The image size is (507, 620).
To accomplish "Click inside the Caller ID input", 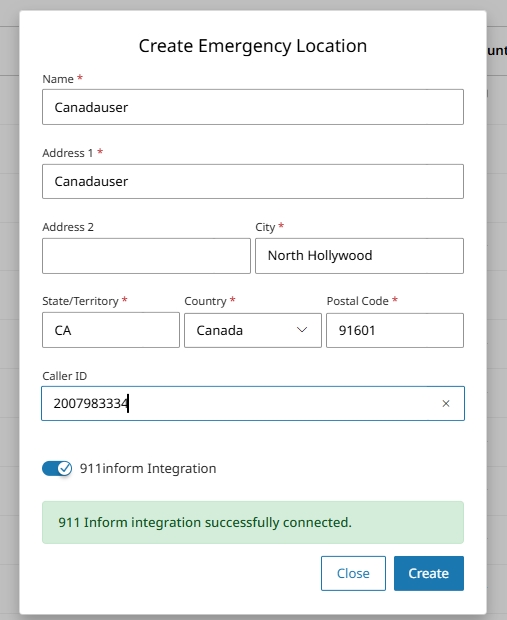I will (253, 403).
